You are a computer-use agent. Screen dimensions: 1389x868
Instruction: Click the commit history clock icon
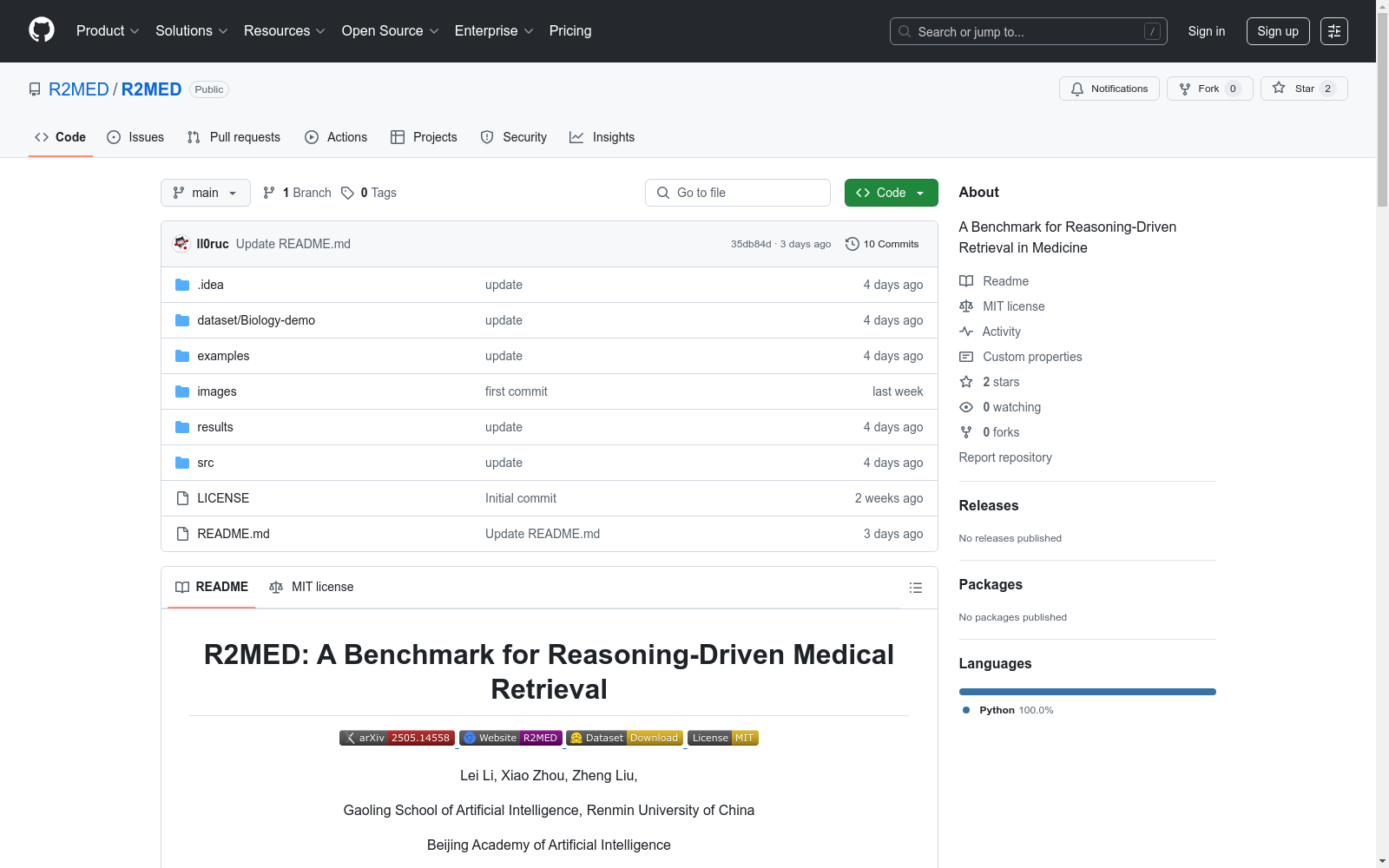click(x=852, y=244)
